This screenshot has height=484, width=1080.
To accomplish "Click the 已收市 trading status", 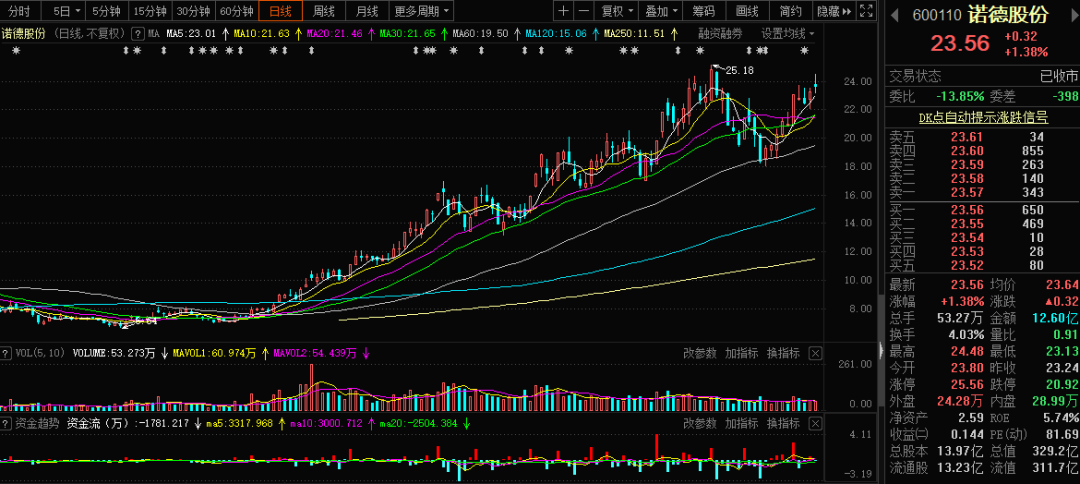I will click(x=1059, y=76).
